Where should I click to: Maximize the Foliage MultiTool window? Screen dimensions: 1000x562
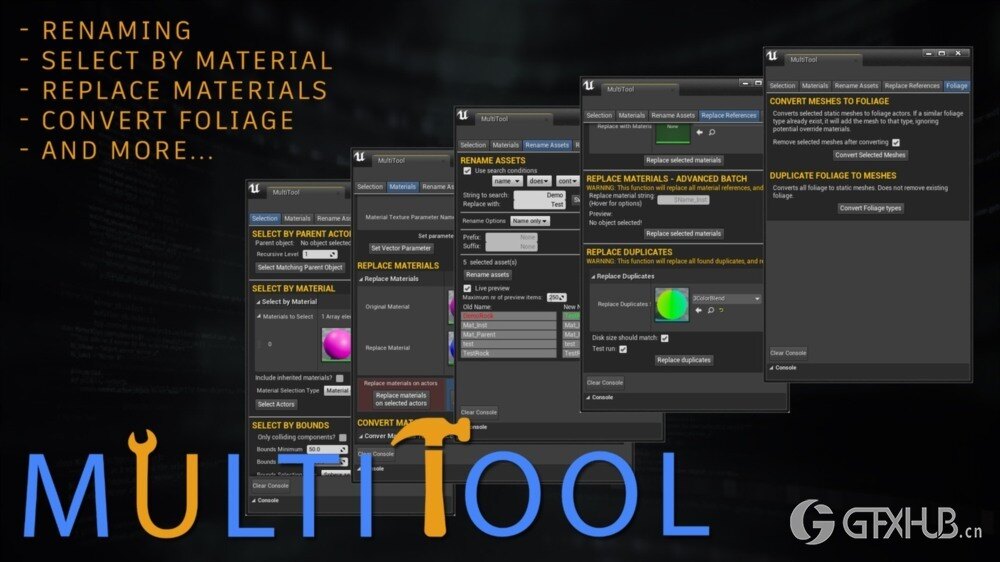tap(942, 54)
